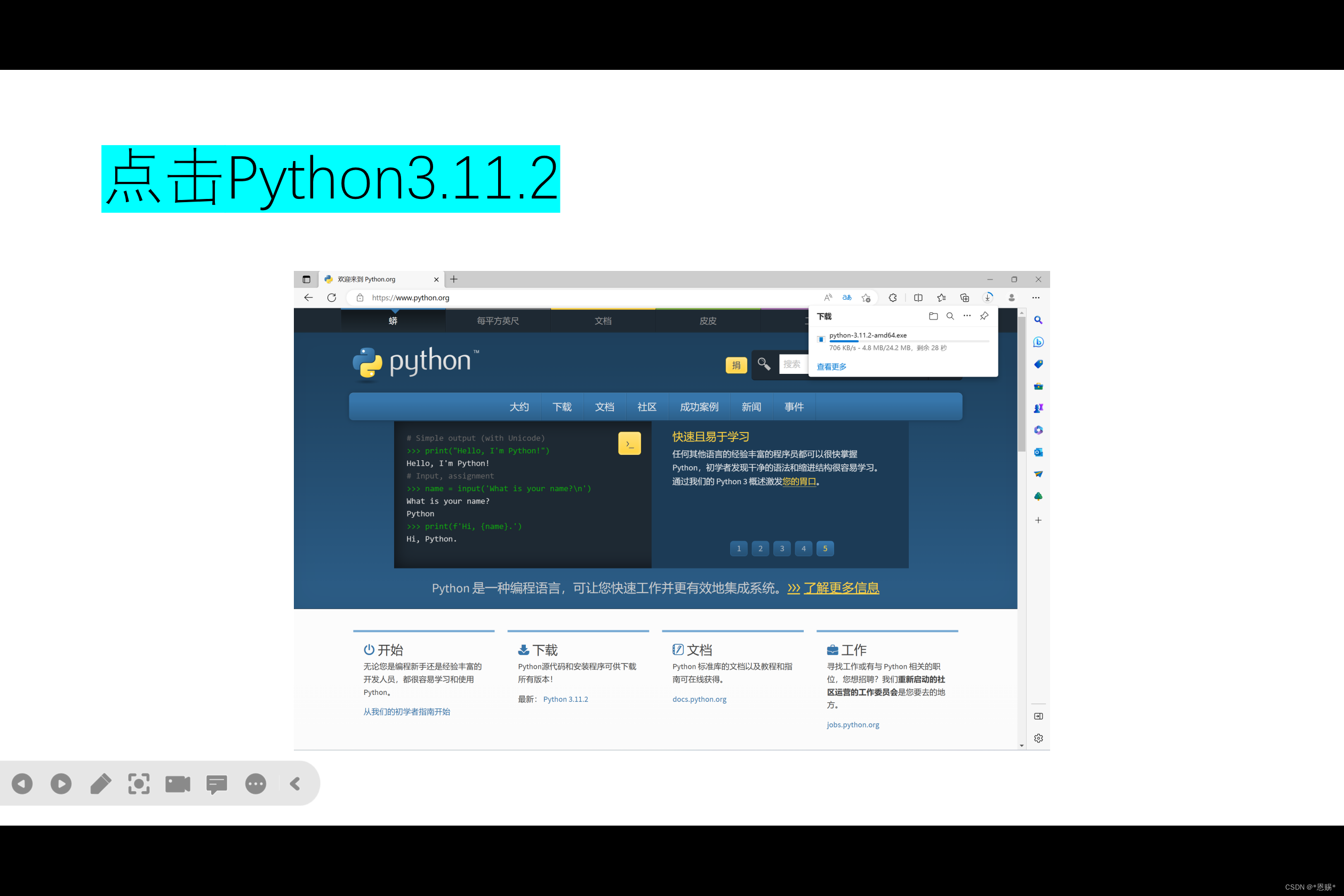
Task: Select slide 3 in the carousel
Action: click(782, 549)
